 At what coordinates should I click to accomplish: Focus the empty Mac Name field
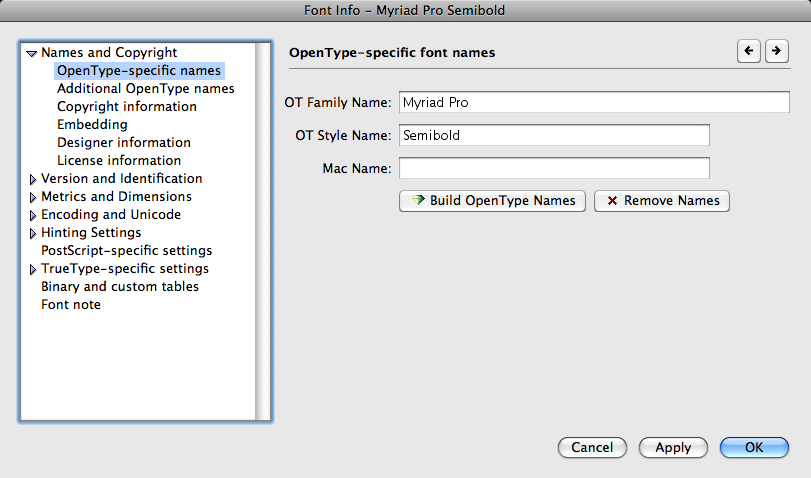pos(554,168)
